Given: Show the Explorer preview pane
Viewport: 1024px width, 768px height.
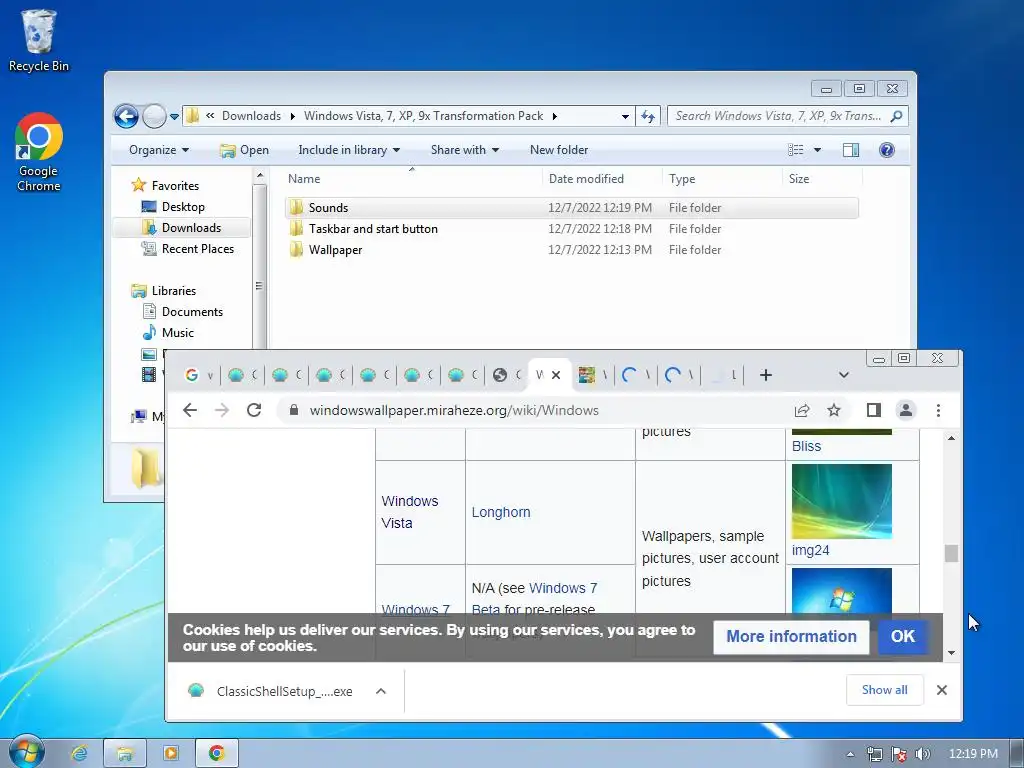Looking at the screenshot, I should (x=850, y=150).
